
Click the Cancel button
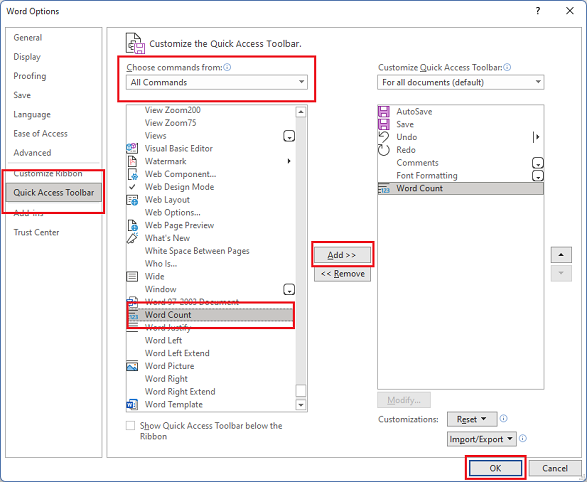[x=555, y=468]
